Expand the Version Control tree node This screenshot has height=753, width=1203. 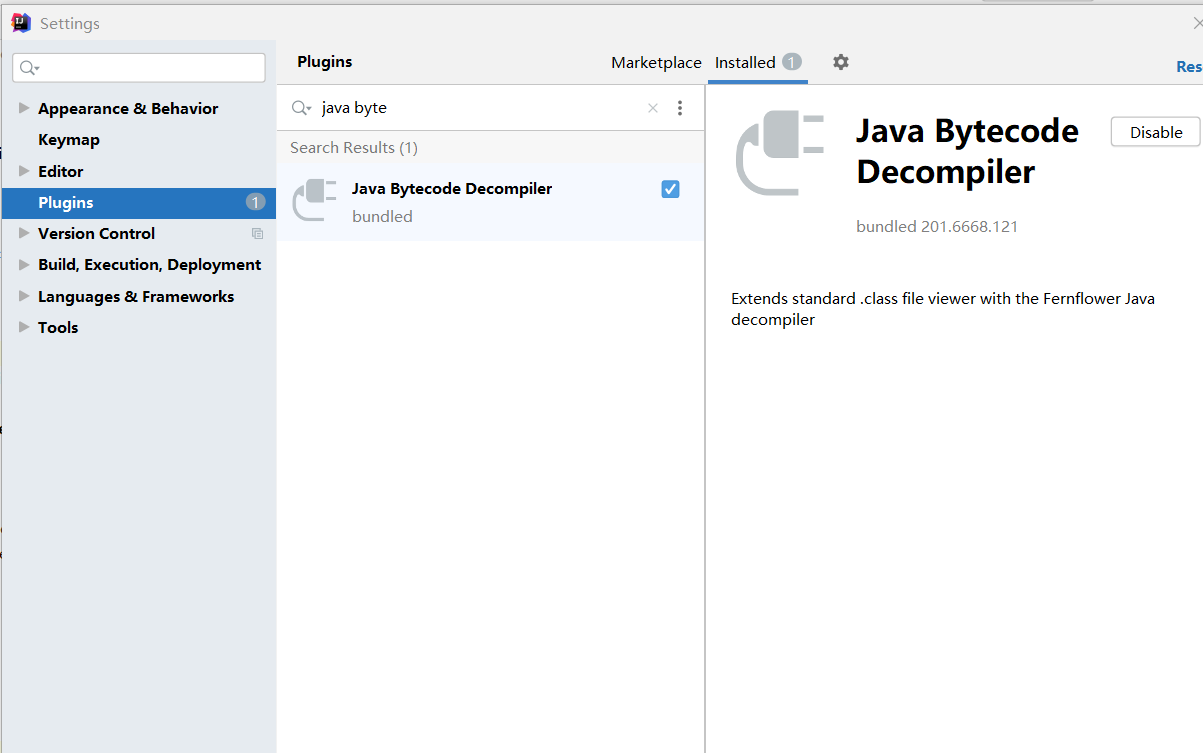[x=24, y=233]
